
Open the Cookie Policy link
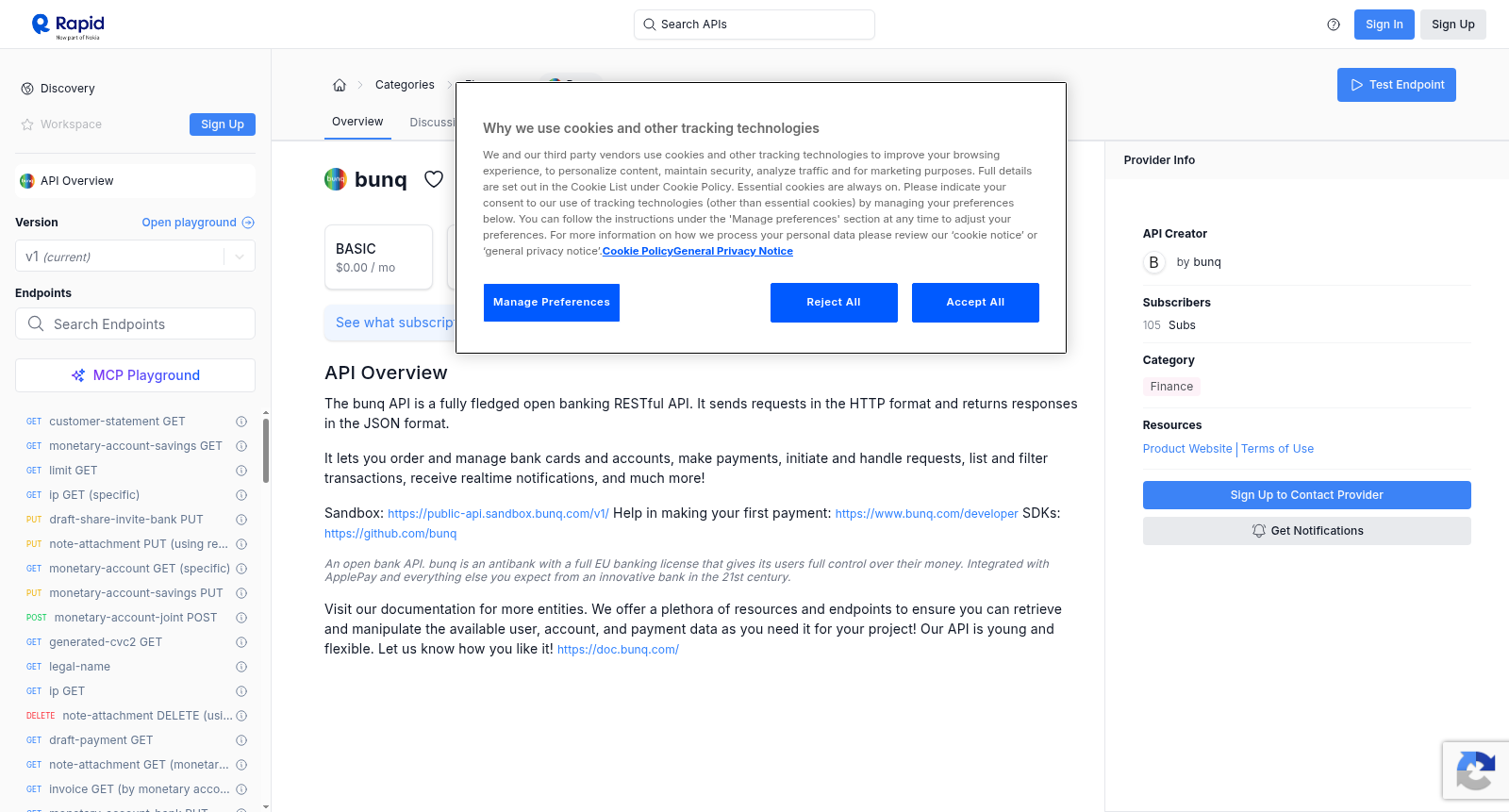click(x=638, y=251)
